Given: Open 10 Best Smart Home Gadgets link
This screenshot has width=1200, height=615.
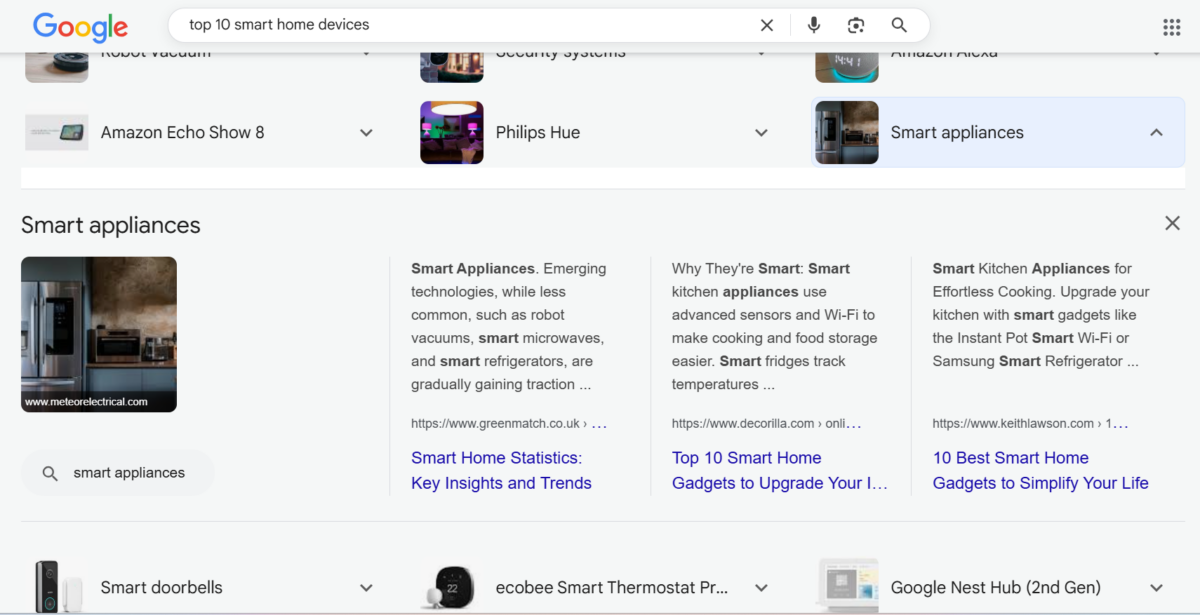Looking at the screenshot, I should (1040, 470).
